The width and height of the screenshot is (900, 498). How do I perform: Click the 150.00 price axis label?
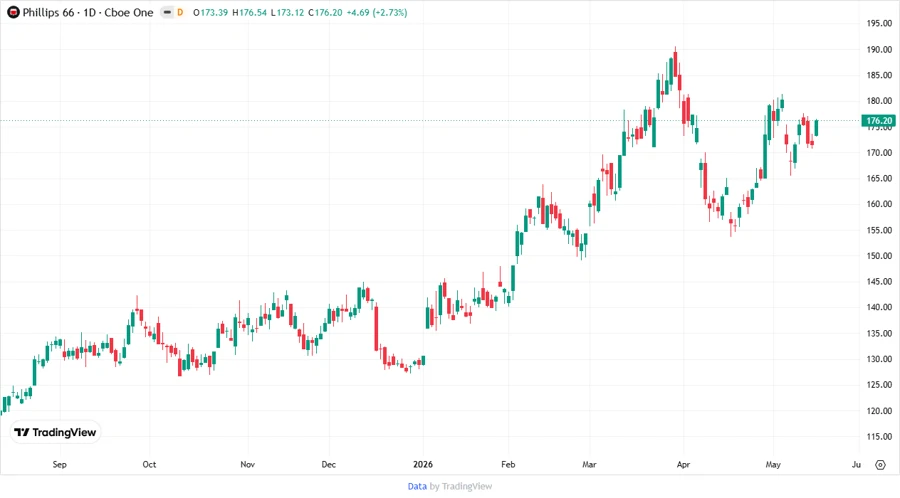(x=879, y=256)
